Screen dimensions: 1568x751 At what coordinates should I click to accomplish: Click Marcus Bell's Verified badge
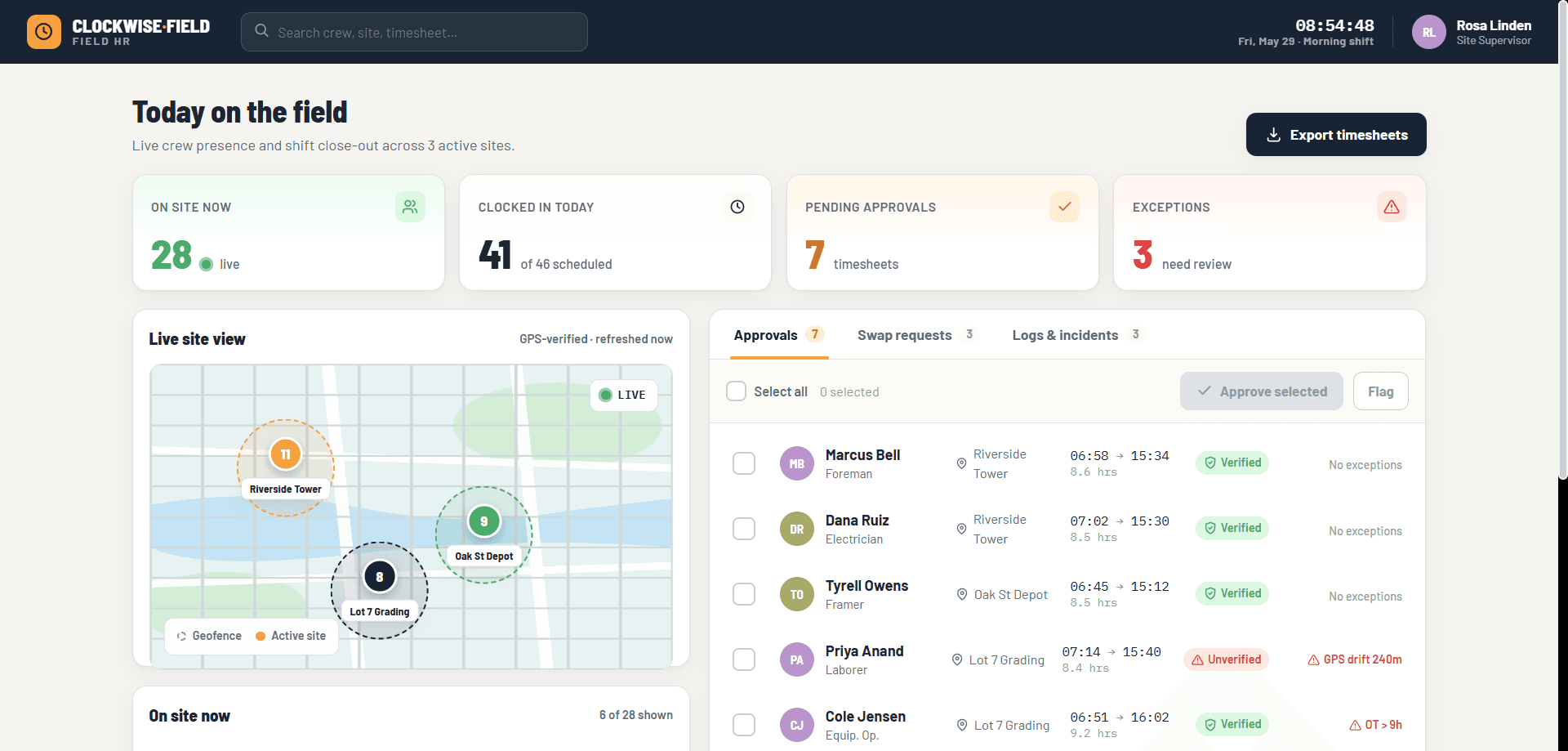(x=1232, y=463)
